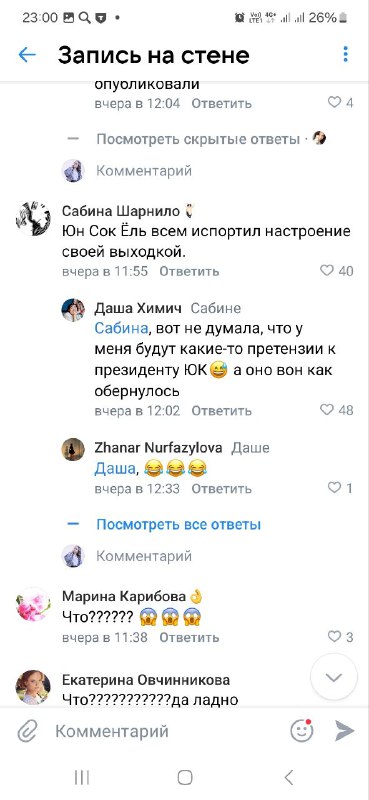Open the emoji sticker picker
This screenshot has width=369, height=800.
pos(302,731)
